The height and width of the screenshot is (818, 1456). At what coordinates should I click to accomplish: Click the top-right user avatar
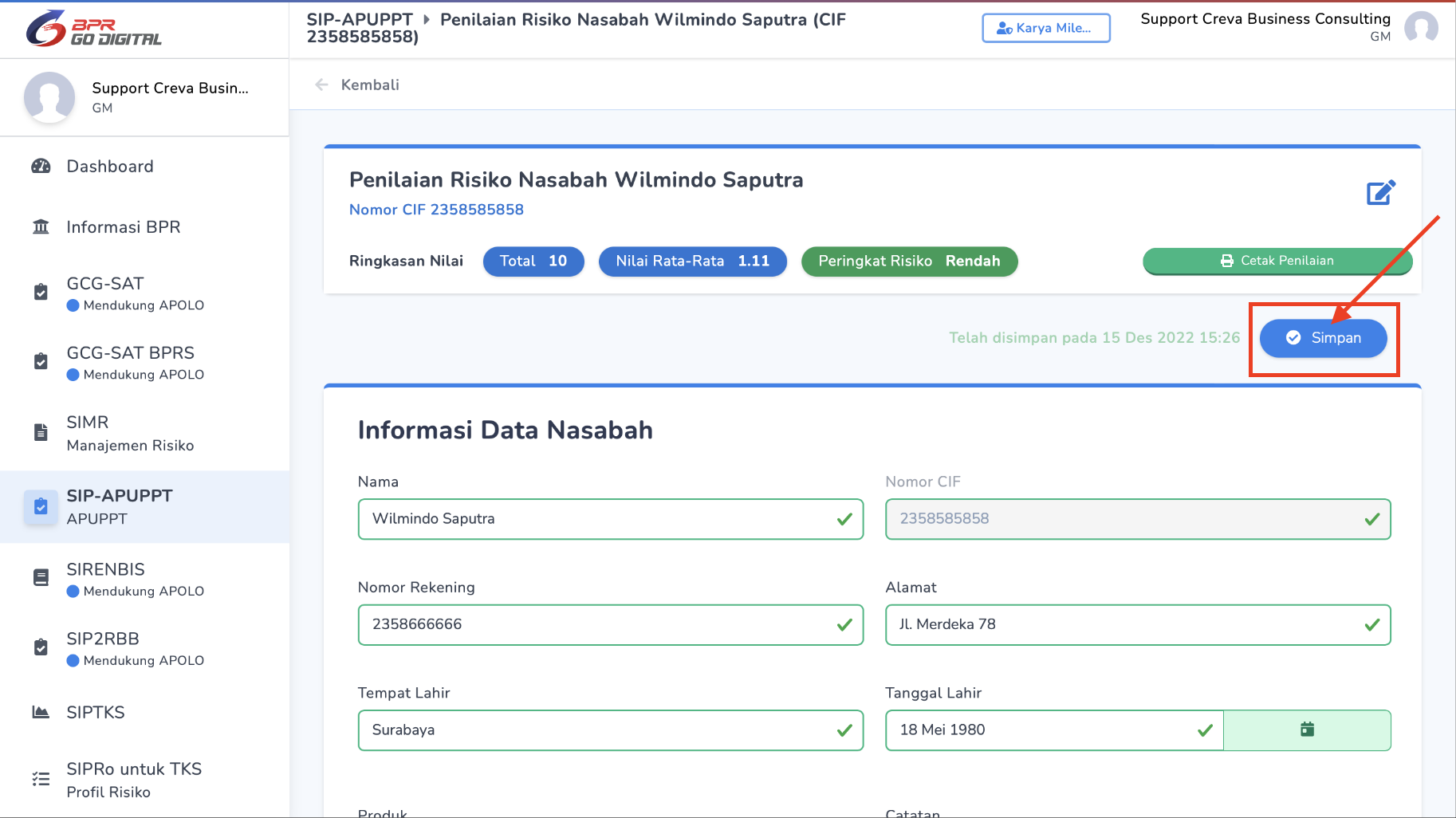tap(1421, 28)
